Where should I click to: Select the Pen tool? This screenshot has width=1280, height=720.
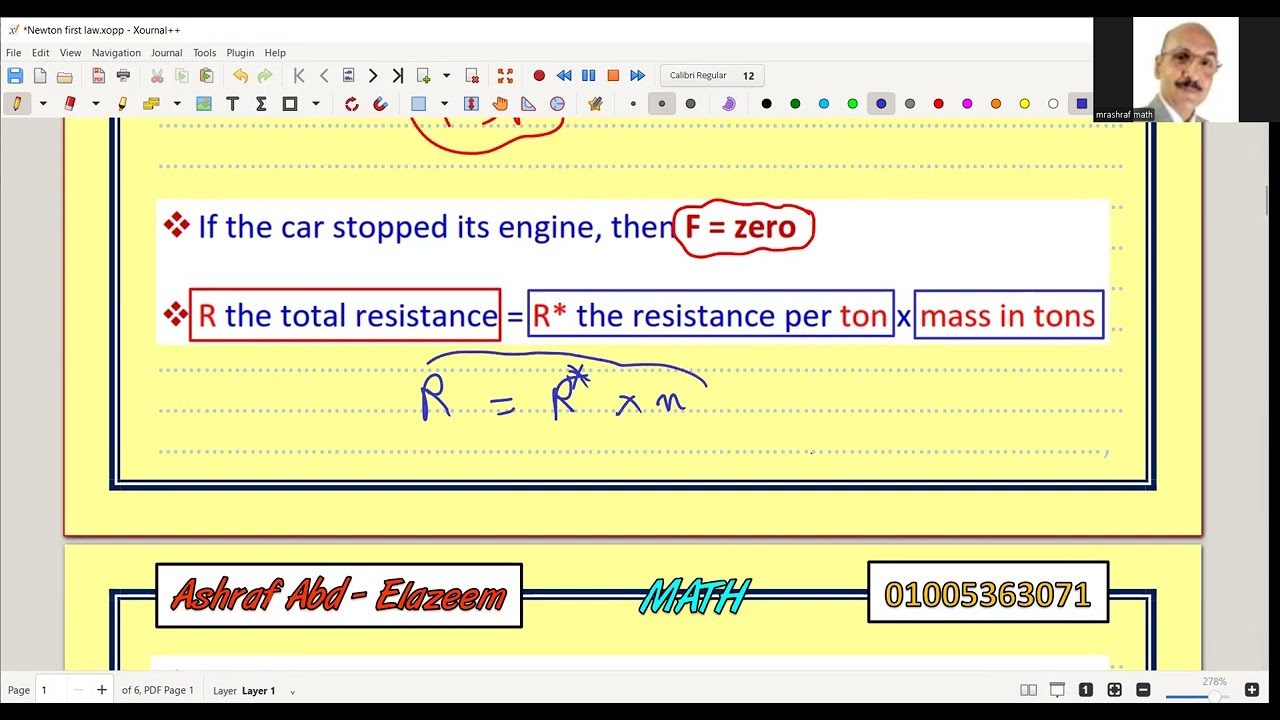17,104
